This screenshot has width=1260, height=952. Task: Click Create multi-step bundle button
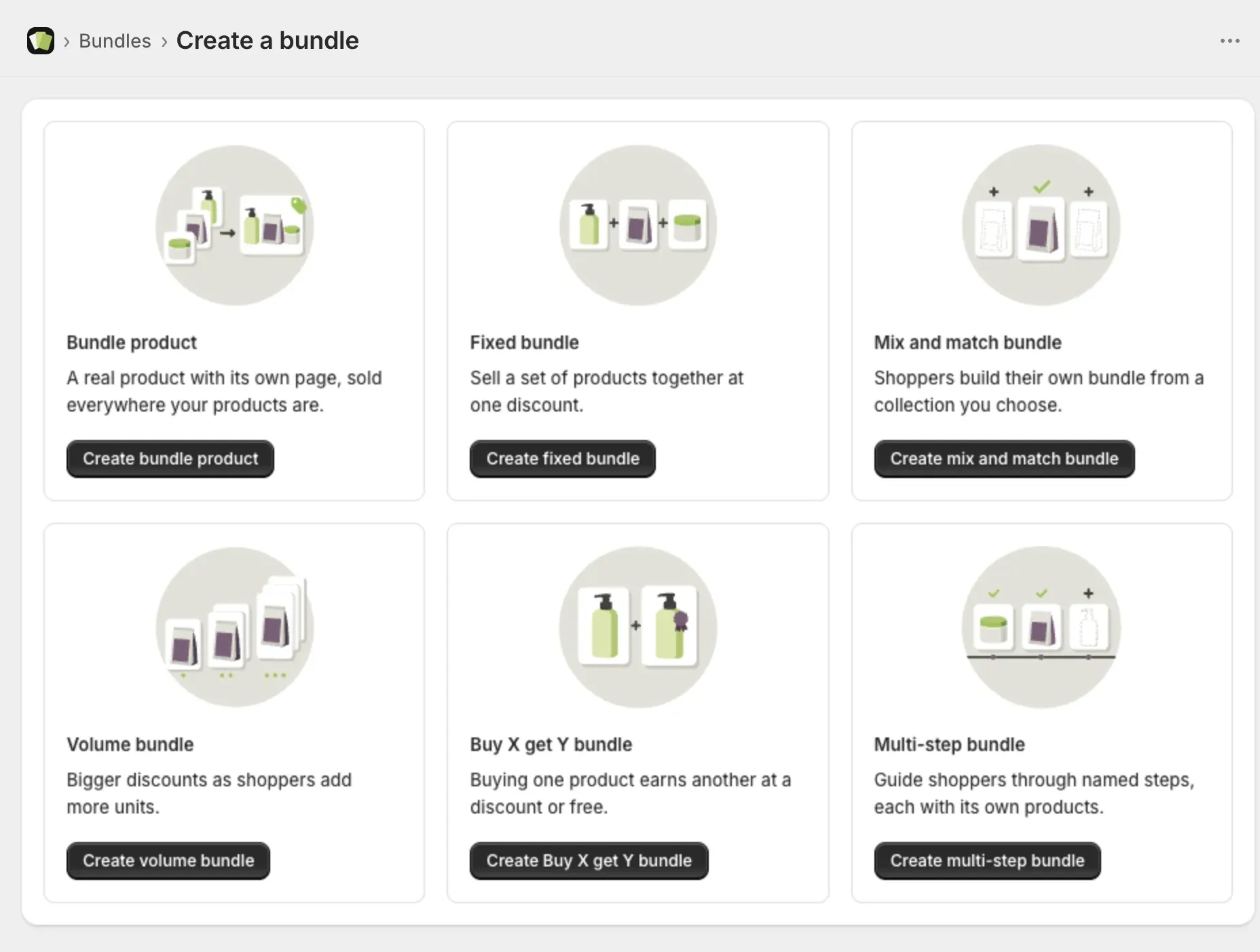[987, 861]
